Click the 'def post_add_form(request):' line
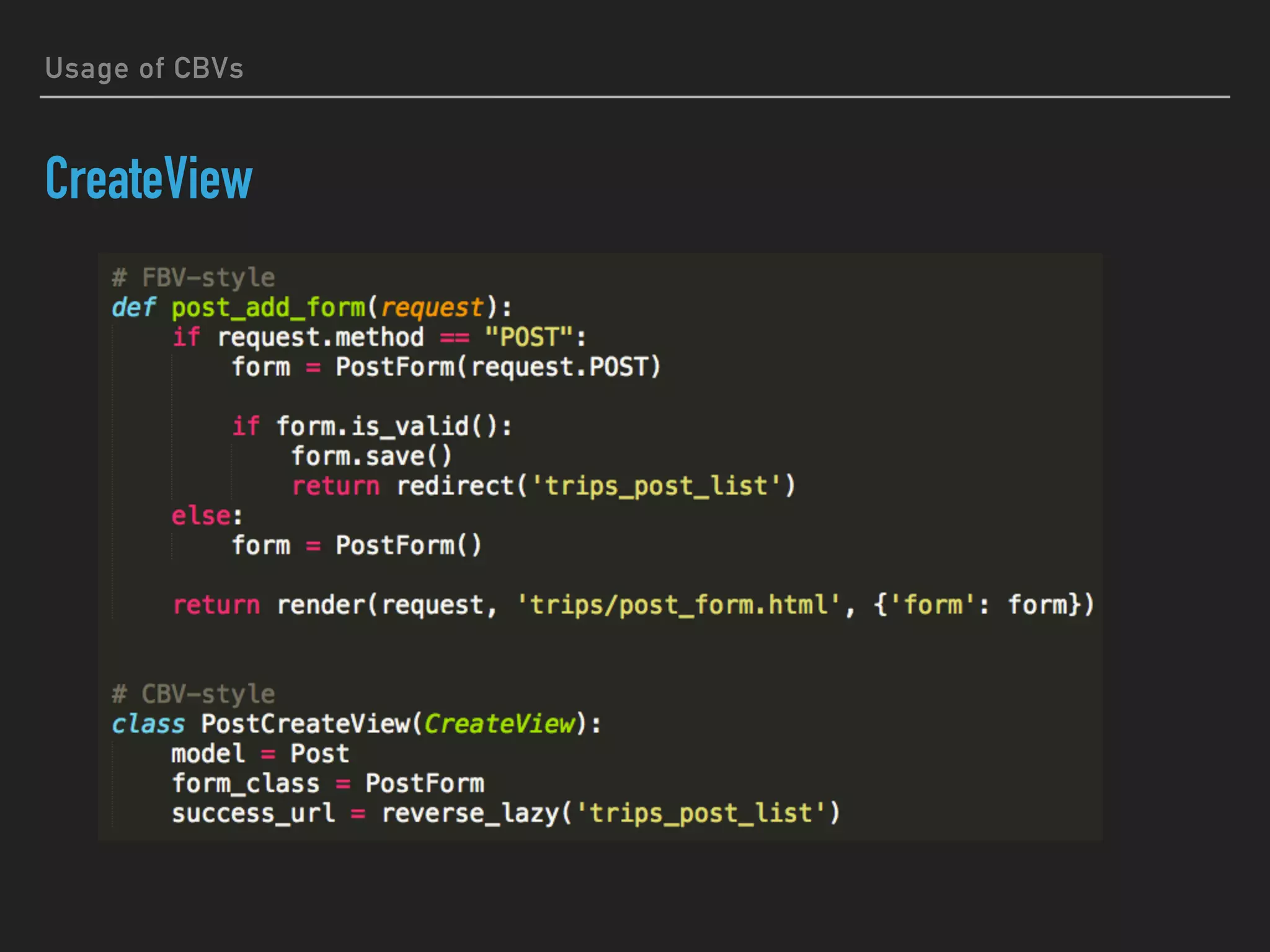Viewport: 1270px width, 952px height. (x=312, y=307)
